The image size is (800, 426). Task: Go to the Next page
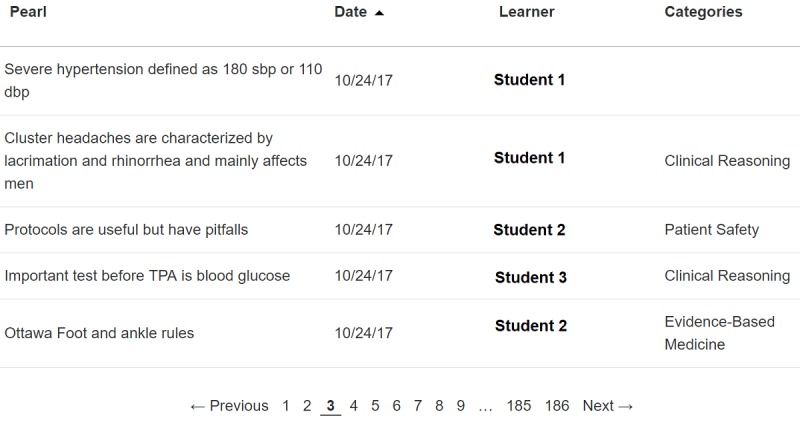click(x=608, y=406)
